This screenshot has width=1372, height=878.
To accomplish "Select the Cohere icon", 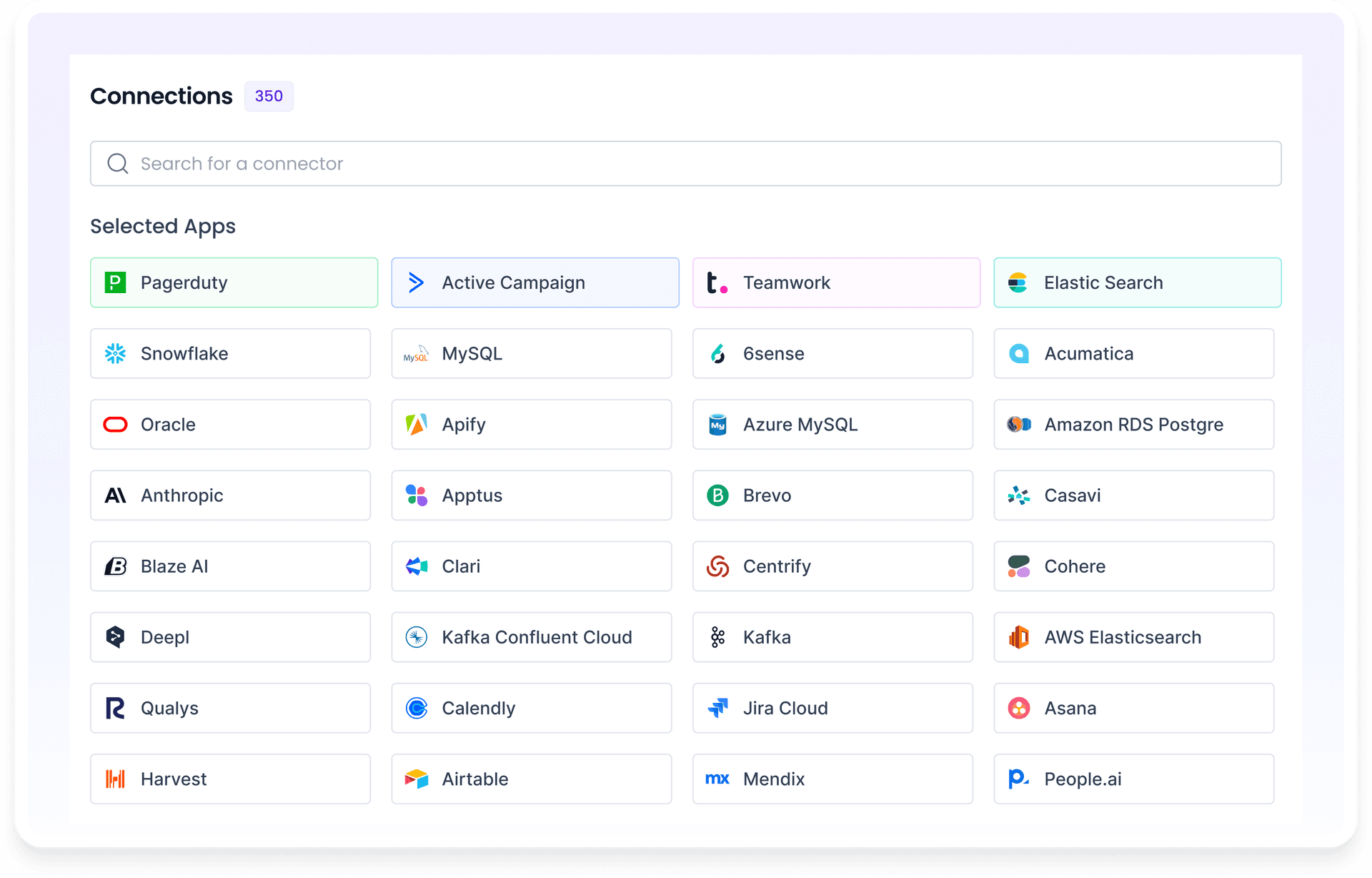I will (x=1019, y=566).
